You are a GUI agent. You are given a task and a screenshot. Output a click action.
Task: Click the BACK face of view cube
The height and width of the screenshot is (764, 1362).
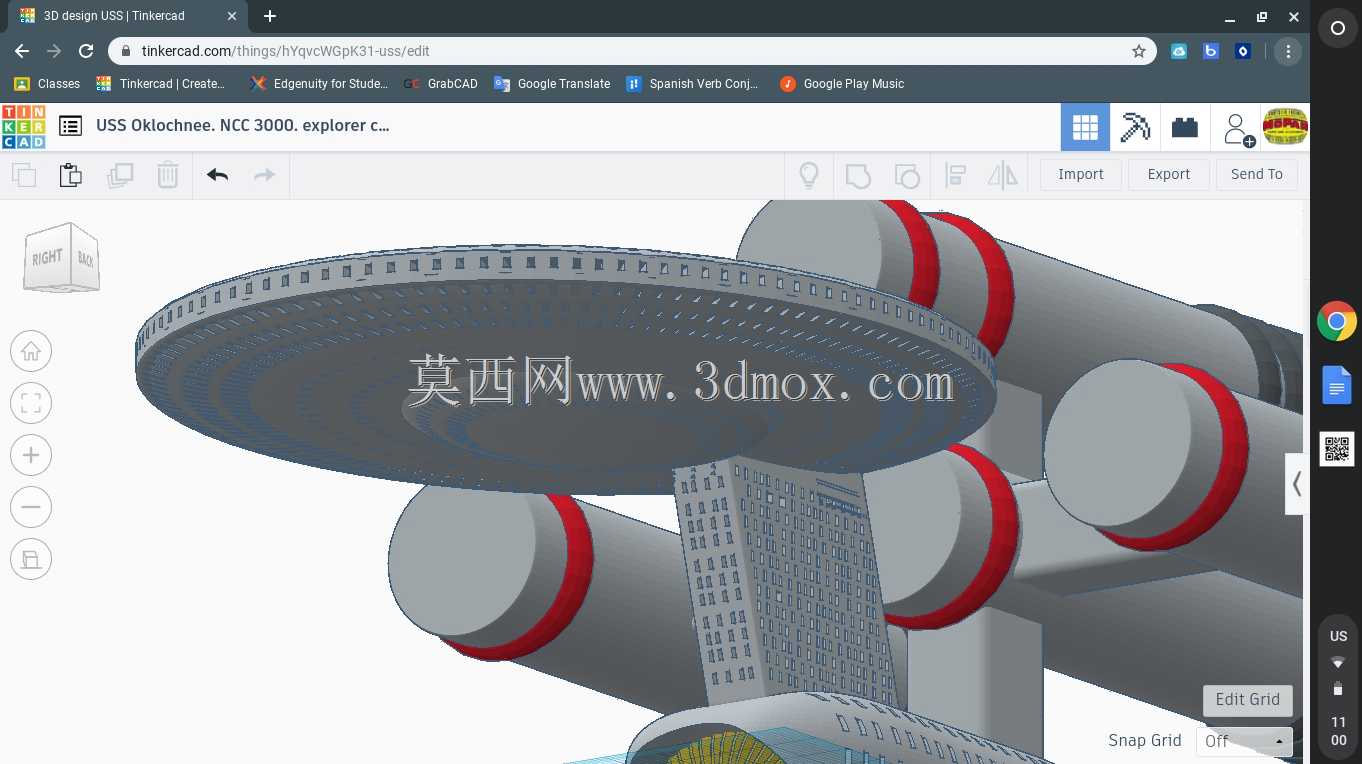pos(86,259)
